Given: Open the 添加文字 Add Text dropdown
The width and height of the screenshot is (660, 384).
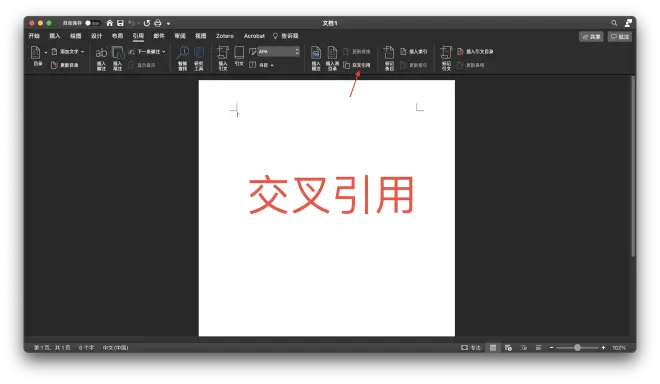Looking at the screenshot, I should (68, 51).
